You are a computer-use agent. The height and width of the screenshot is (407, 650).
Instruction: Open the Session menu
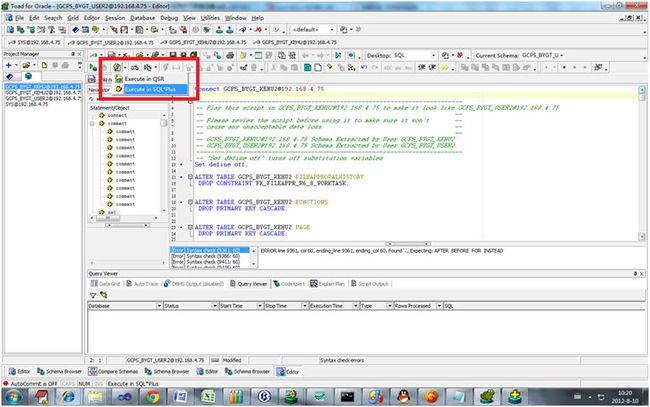pyautogui.click(x=115, y=18)
